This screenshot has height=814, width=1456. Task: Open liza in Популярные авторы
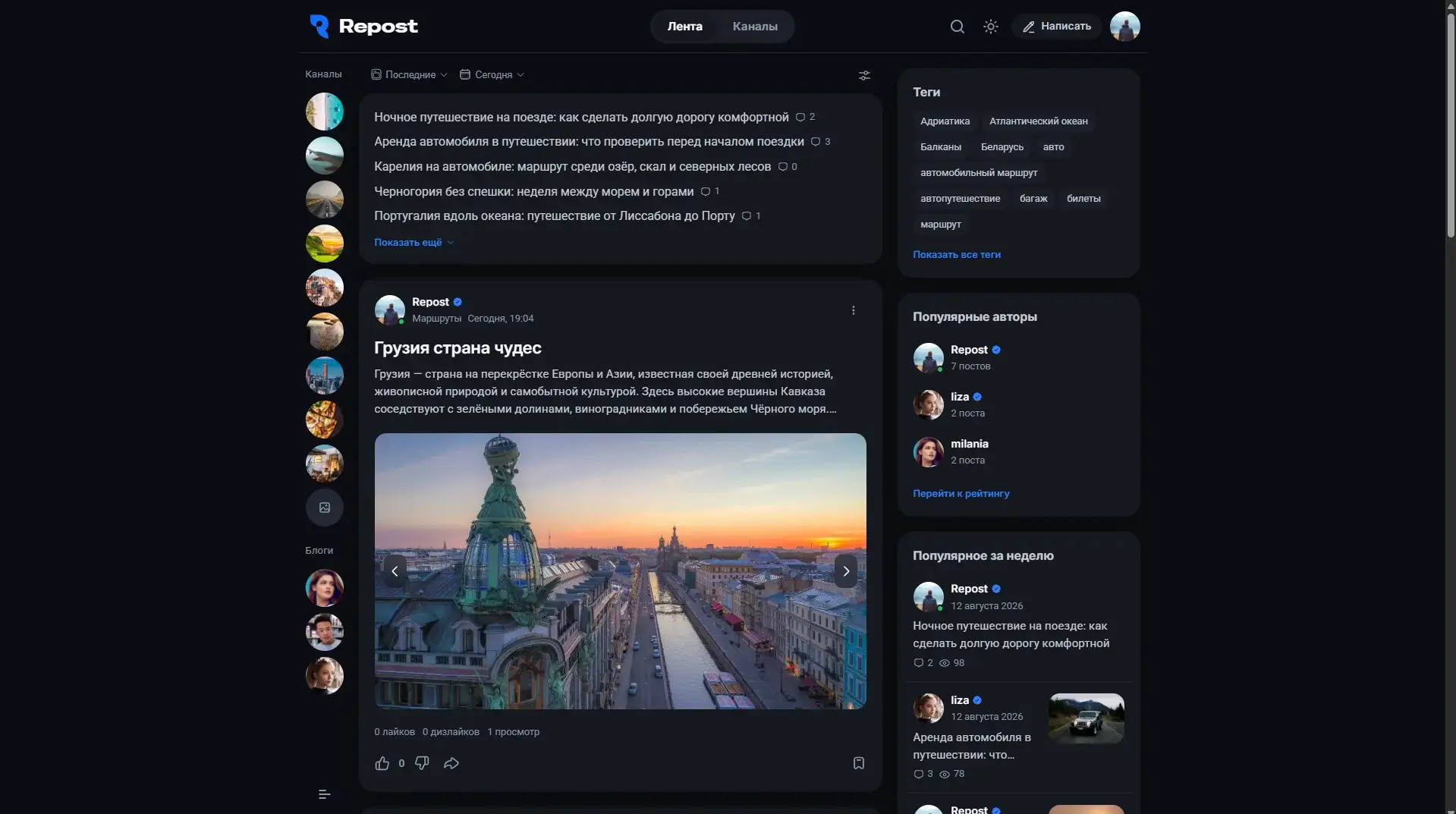pyautogui.click(x=960, y=397)
